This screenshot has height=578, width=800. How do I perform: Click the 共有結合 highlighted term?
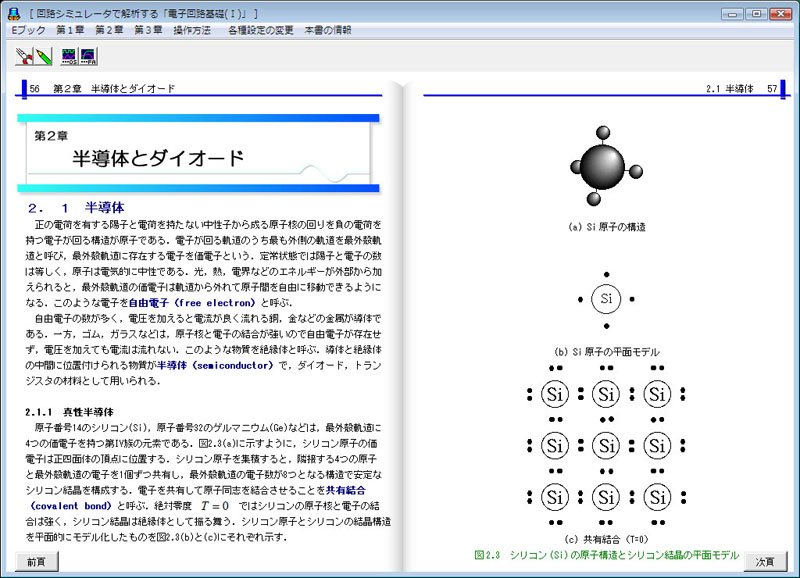pos(345,490)
